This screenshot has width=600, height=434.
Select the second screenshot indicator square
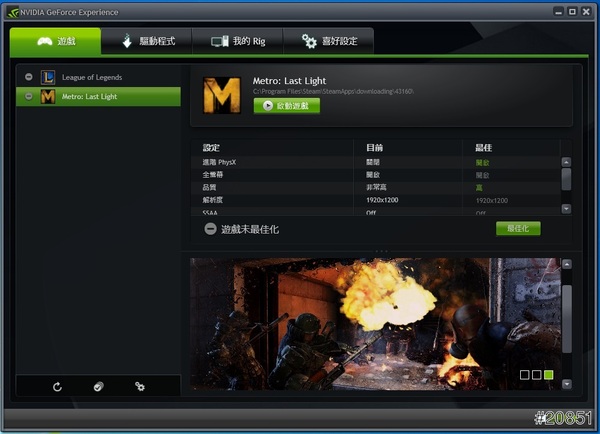(x=536, y=375)
